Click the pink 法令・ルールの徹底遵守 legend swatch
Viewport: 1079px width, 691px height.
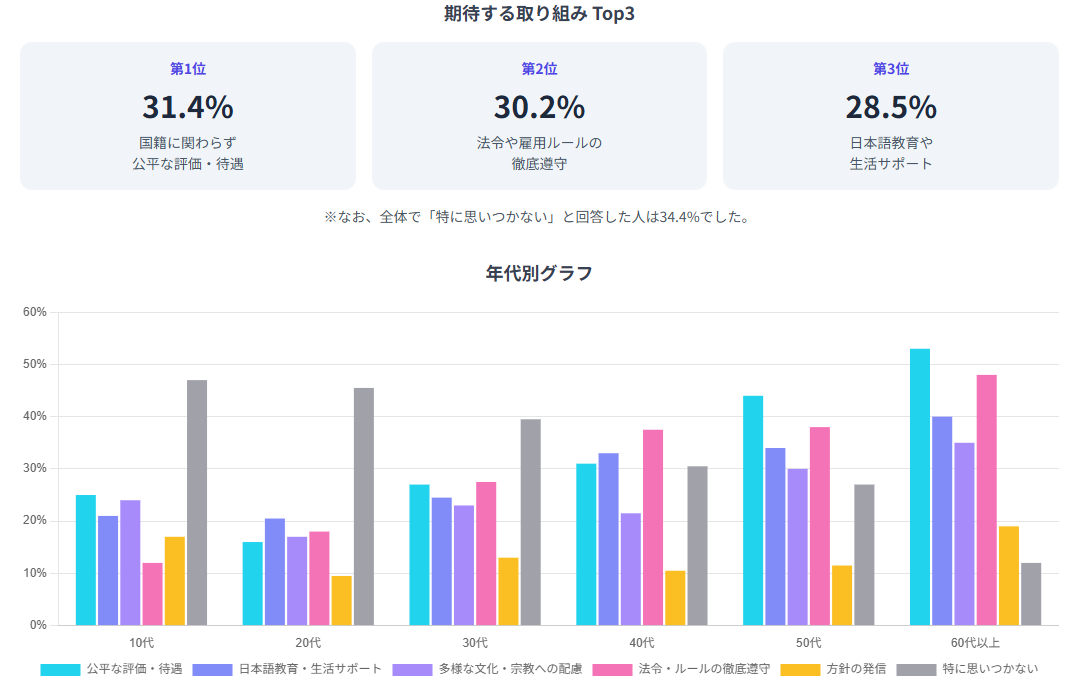613,669
